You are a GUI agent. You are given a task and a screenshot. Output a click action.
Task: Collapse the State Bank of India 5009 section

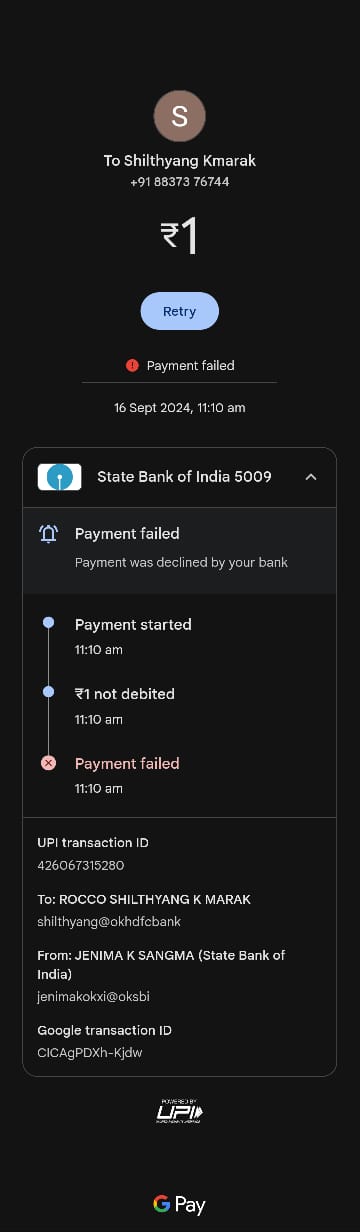coord(180,477)
